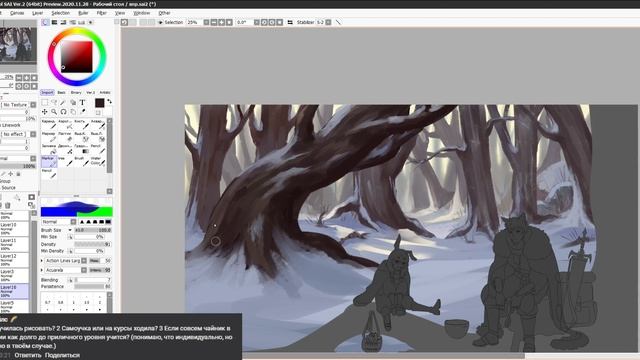Click the foreground color swatch

point(100,103)
